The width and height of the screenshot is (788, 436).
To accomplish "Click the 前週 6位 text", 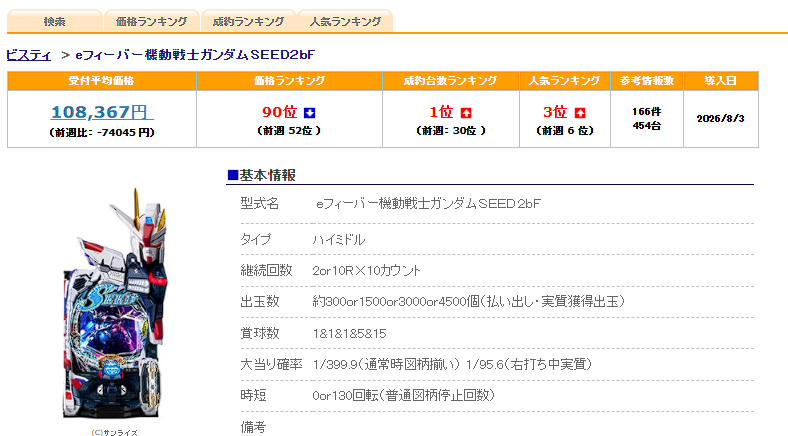I will point(565,131).
